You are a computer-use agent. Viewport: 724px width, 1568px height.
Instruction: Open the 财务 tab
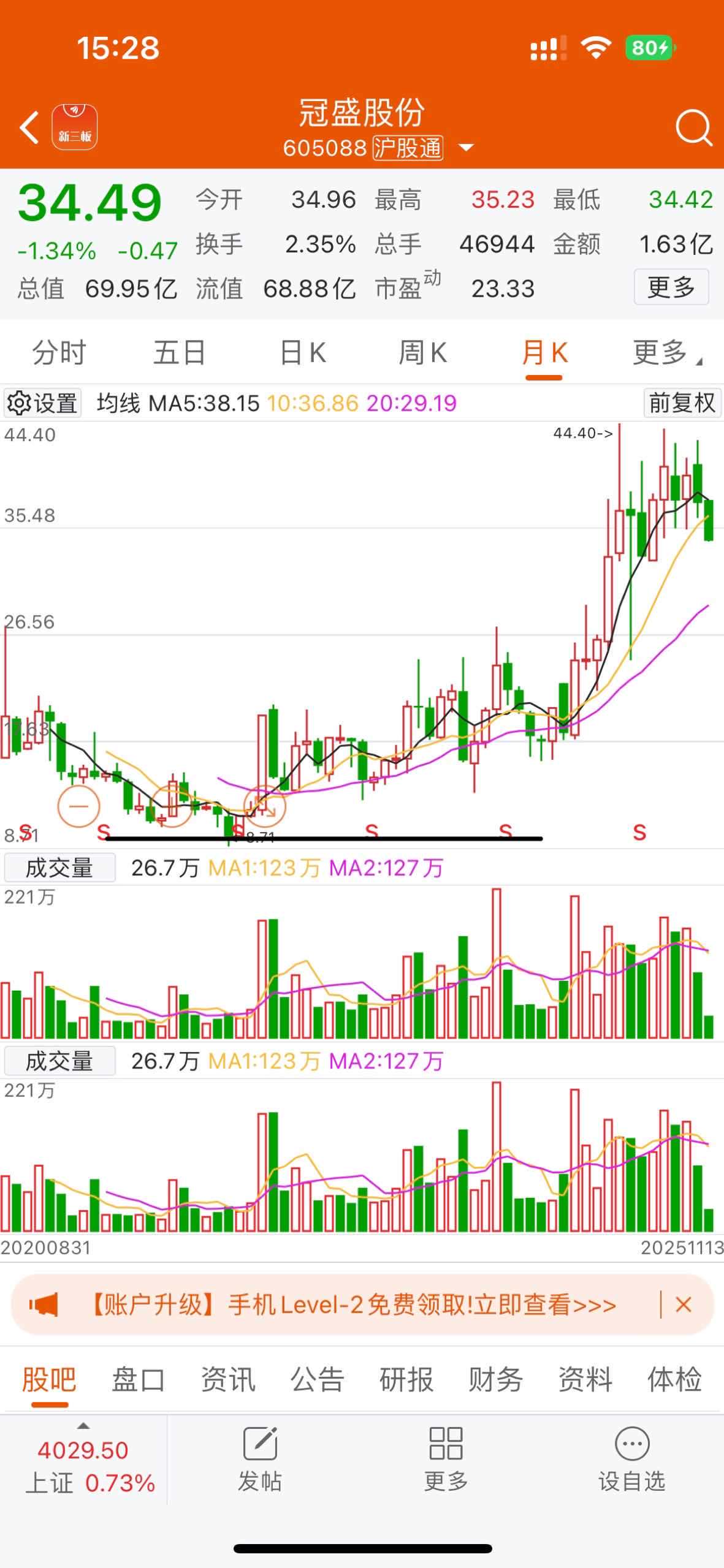(496, 1380)
